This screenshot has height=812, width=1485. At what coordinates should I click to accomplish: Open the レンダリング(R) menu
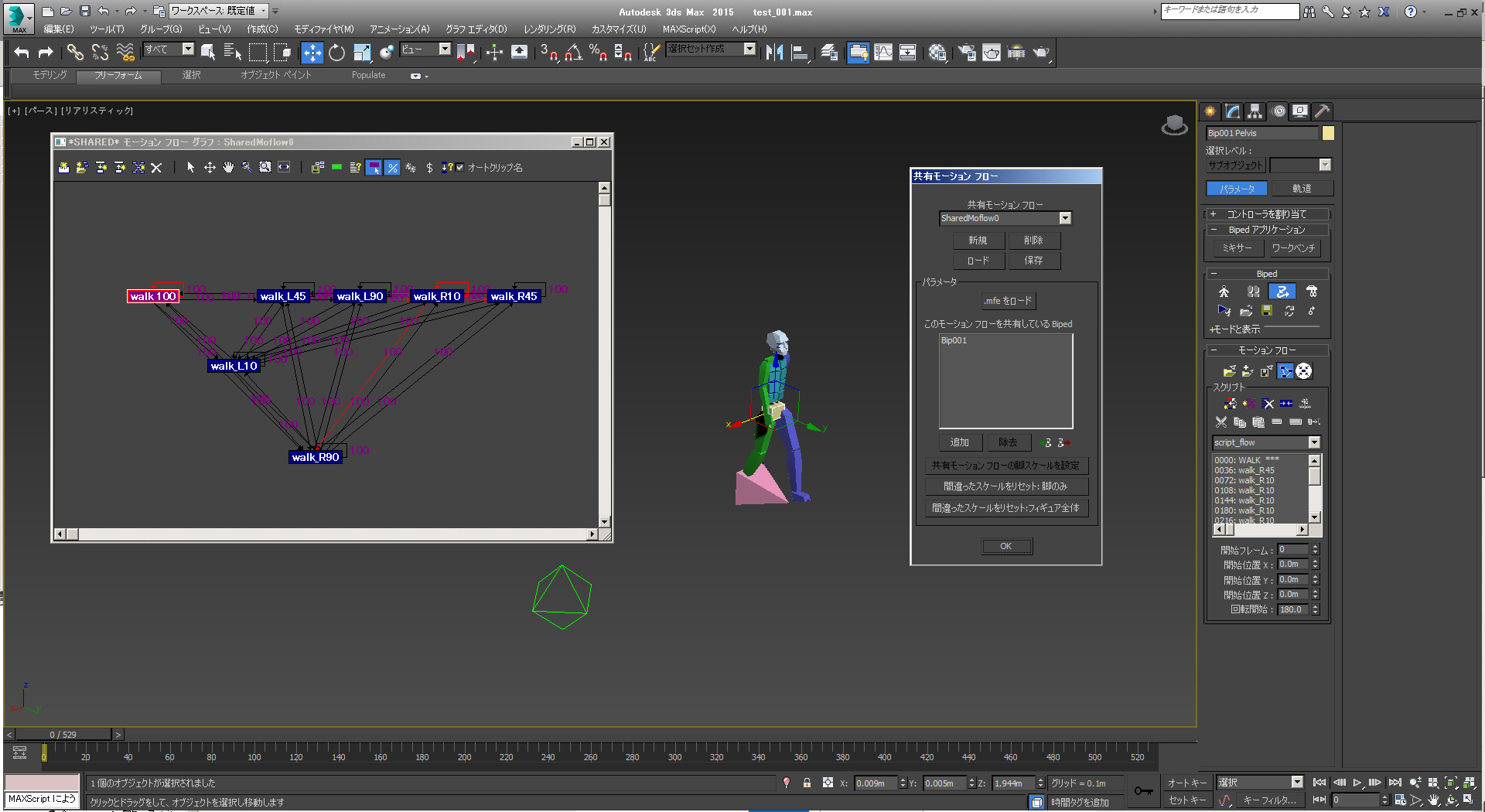549,29
